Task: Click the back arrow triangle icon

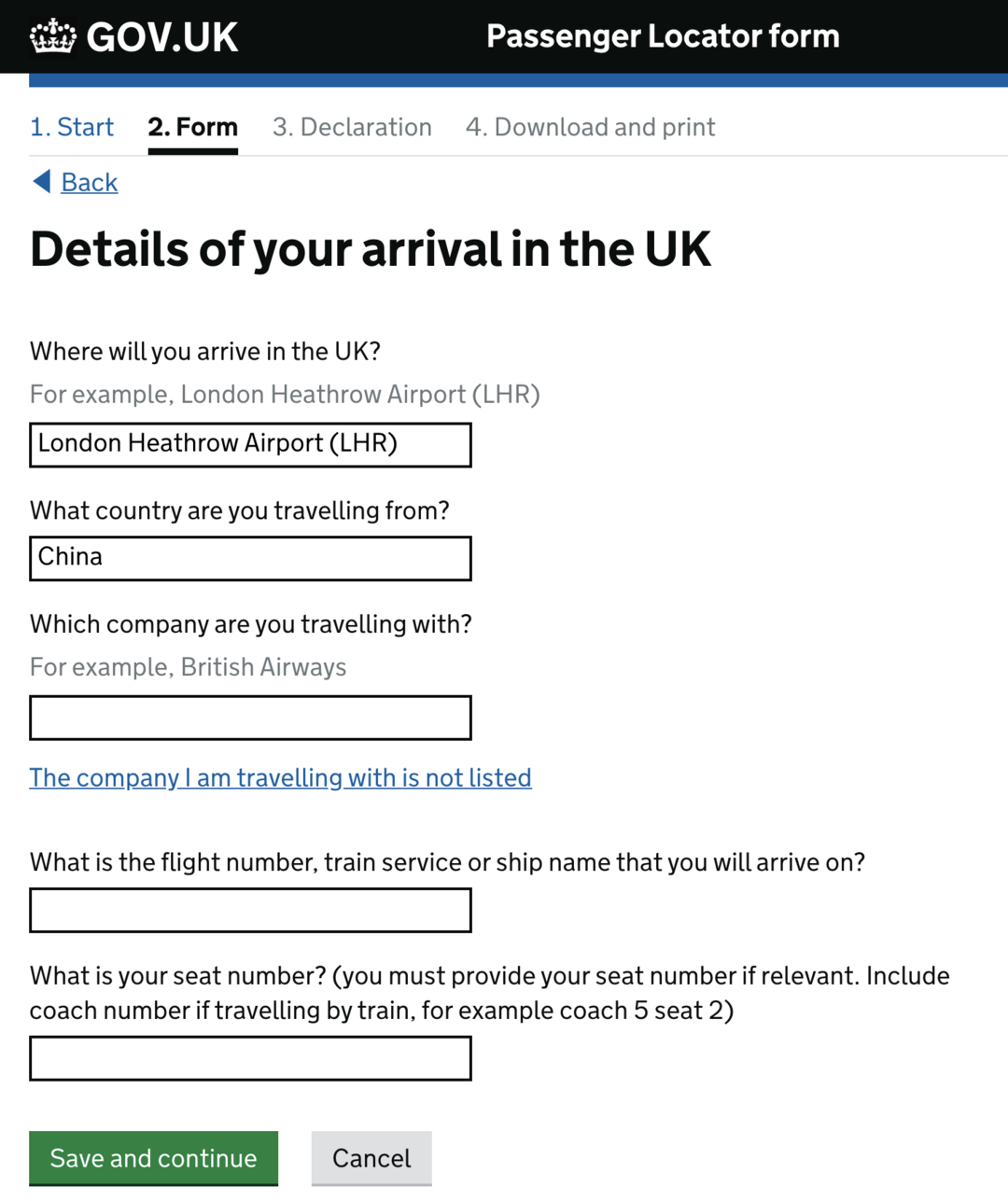Action: pos(42,181)
